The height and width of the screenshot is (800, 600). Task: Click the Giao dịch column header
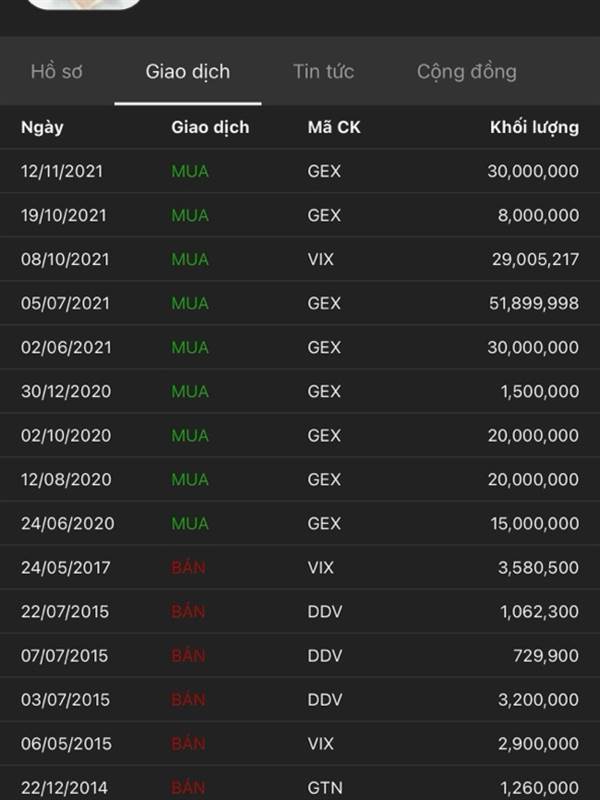[x=210, y=127]
